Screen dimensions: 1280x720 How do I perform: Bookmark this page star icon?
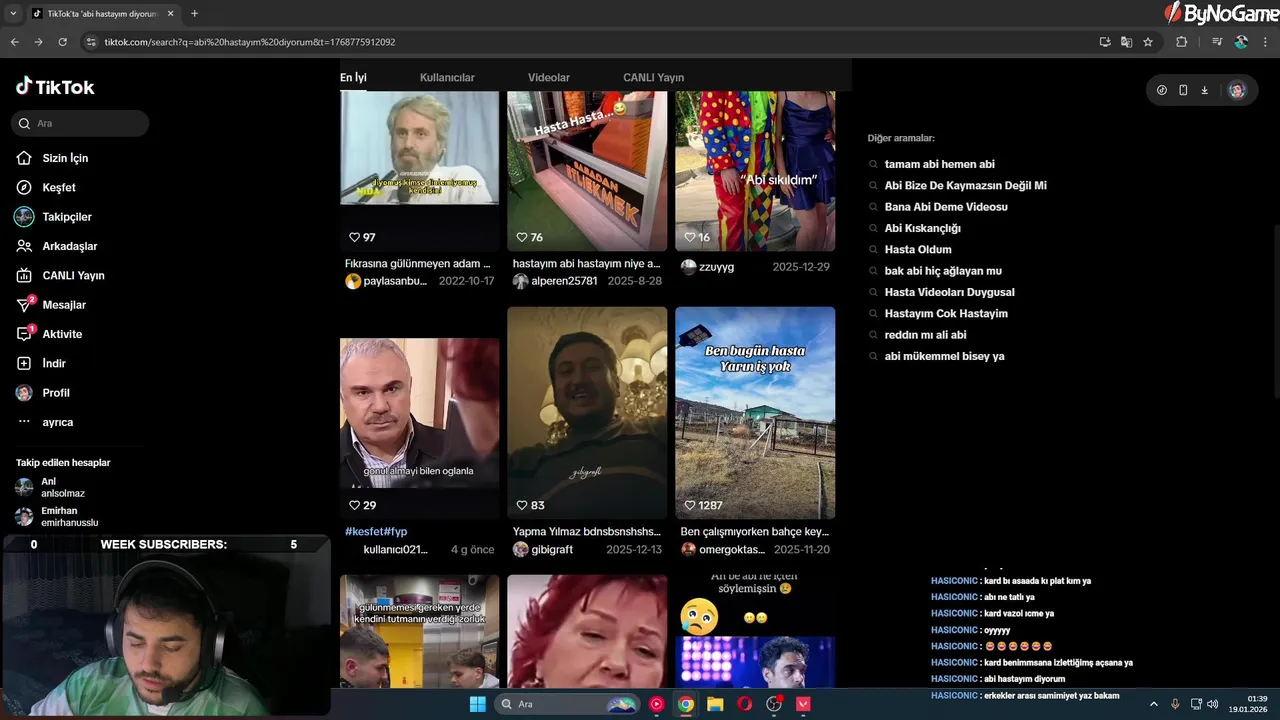pos(1148,42)
